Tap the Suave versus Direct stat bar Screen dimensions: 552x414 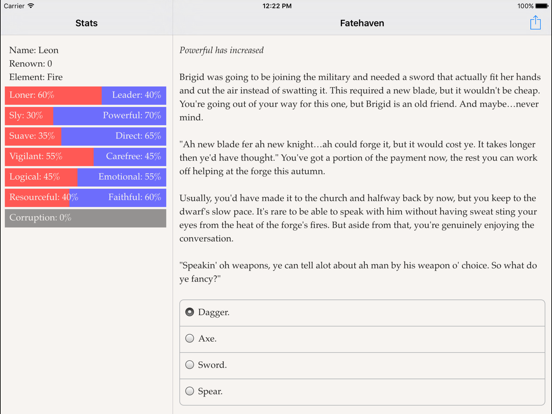(86, 136)
